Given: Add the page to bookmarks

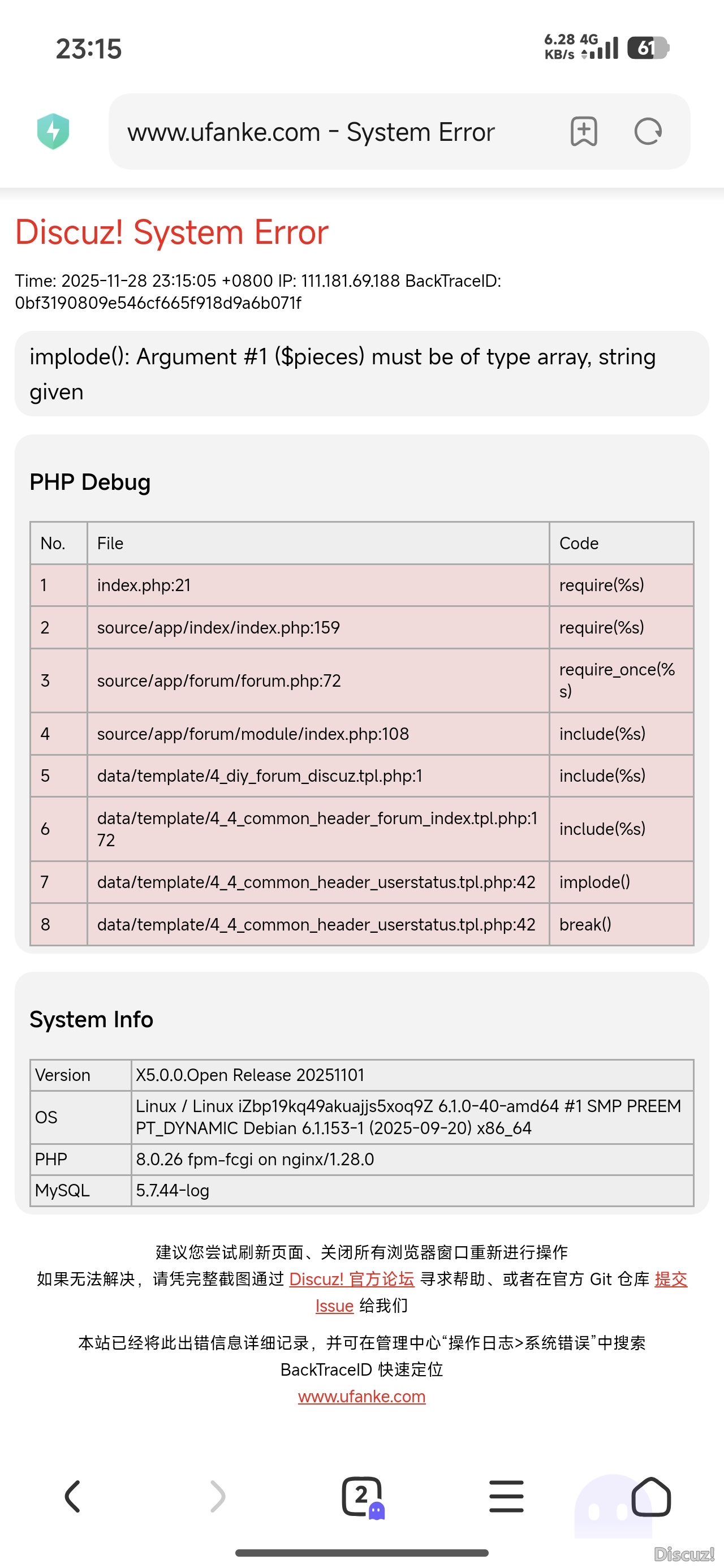Looking at the screenshot, I should [x=583, y=131].
